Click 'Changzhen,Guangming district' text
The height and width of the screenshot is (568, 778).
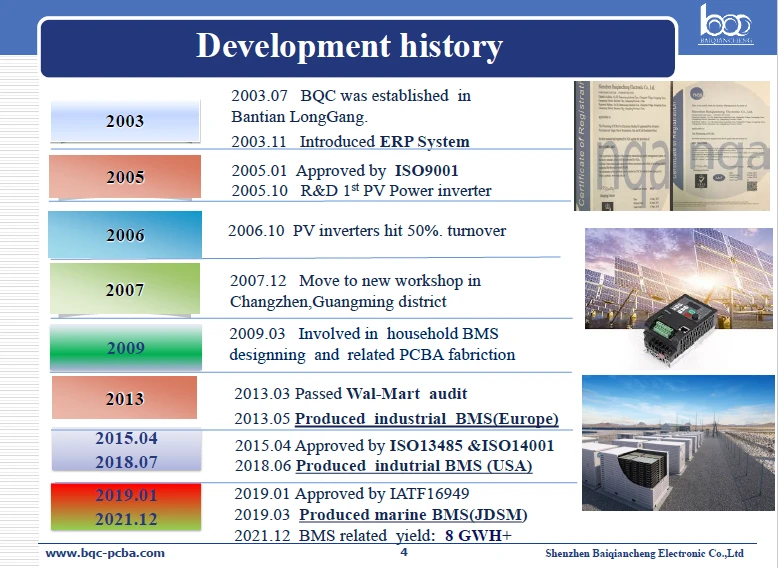[x=338, y=302]
